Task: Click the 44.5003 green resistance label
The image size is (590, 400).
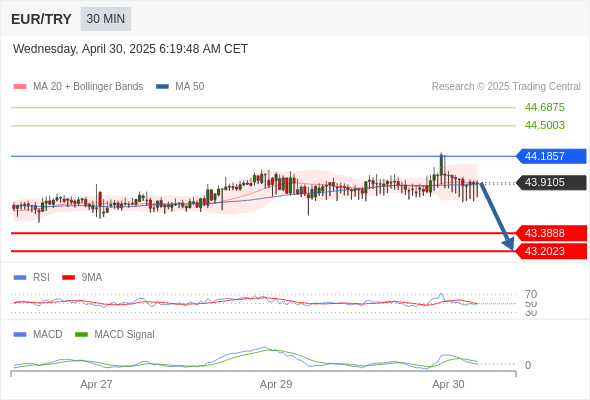Action: click(545, 125)
